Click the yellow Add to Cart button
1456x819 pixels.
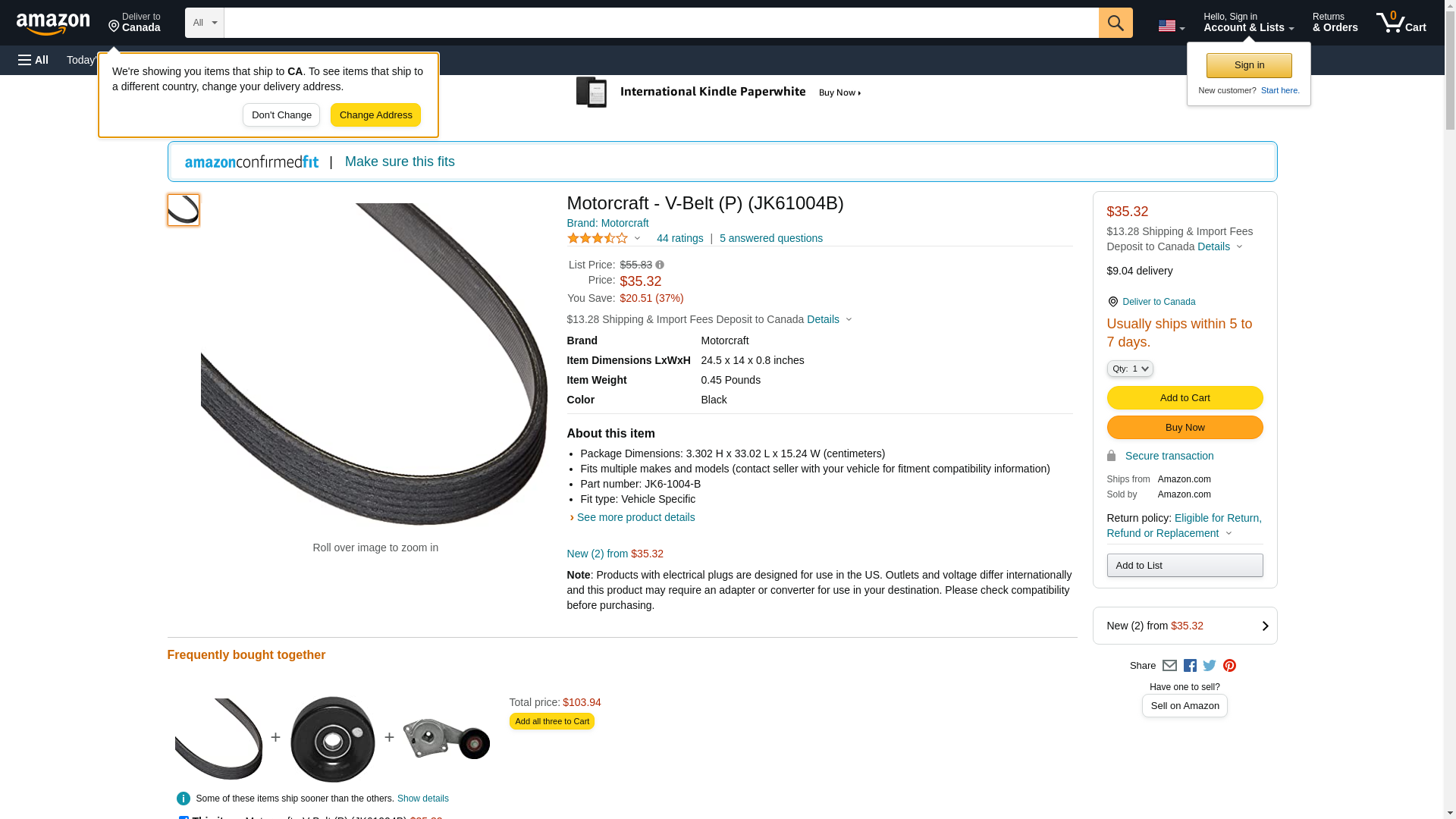[1184, 398]
